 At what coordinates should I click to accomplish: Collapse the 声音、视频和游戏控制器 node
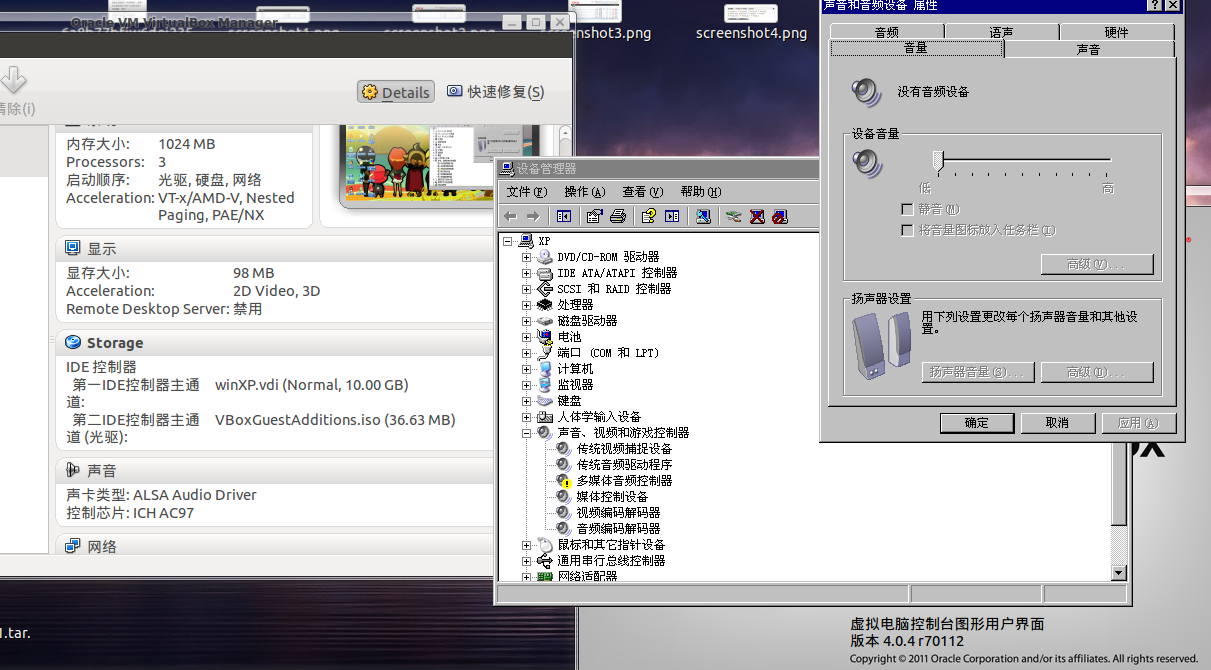coord(526,433)
